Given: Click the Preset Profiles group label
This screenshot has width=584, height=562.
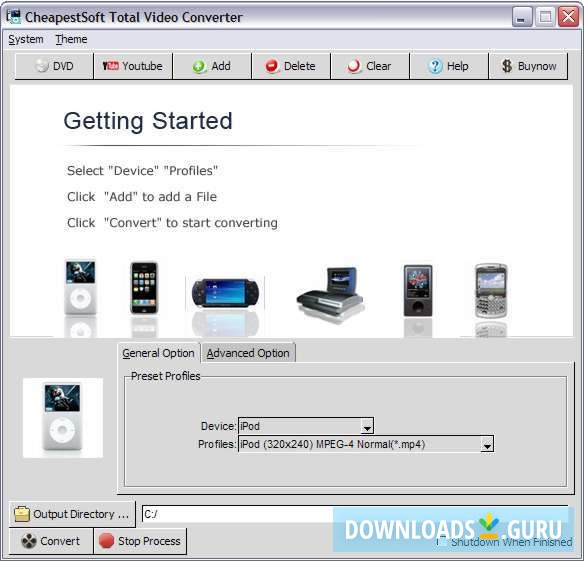Looking at the screenshot, I should tap(166, 376).
